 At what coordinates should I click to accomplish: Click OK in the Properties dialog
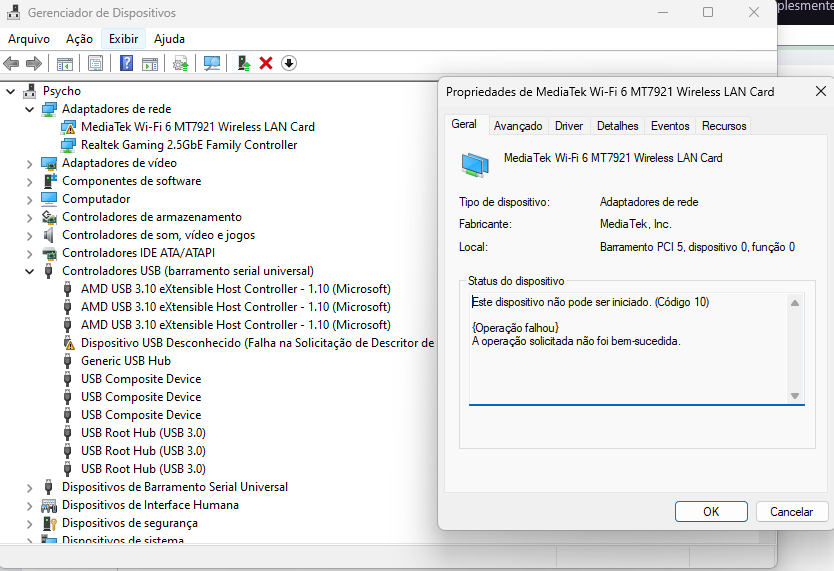click(711, 511)
